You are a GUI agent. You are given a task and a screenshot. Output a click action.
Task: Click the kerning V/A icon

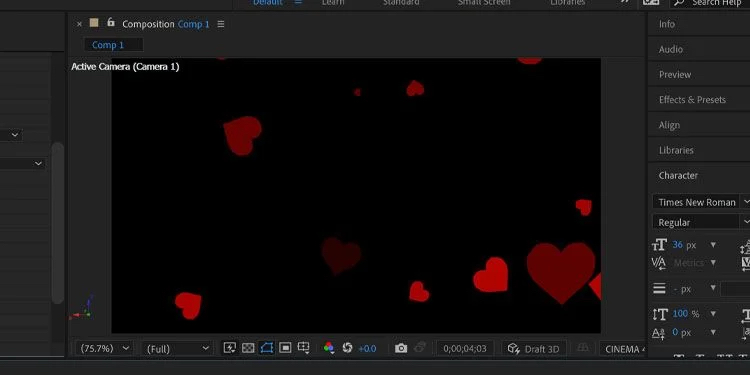[659, 263]
